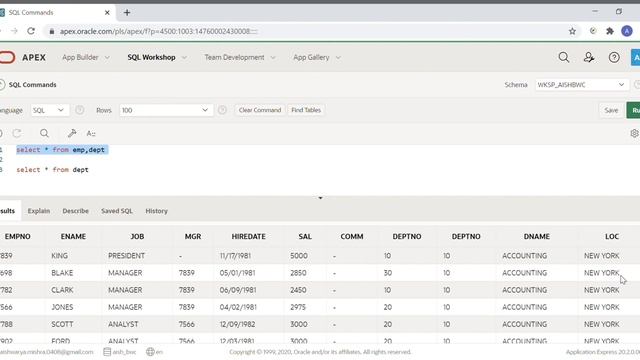Image resolution: width=640 pixels, height=360 pixels.
Task: Click salary 2850 cell
Action: point(298,273)
